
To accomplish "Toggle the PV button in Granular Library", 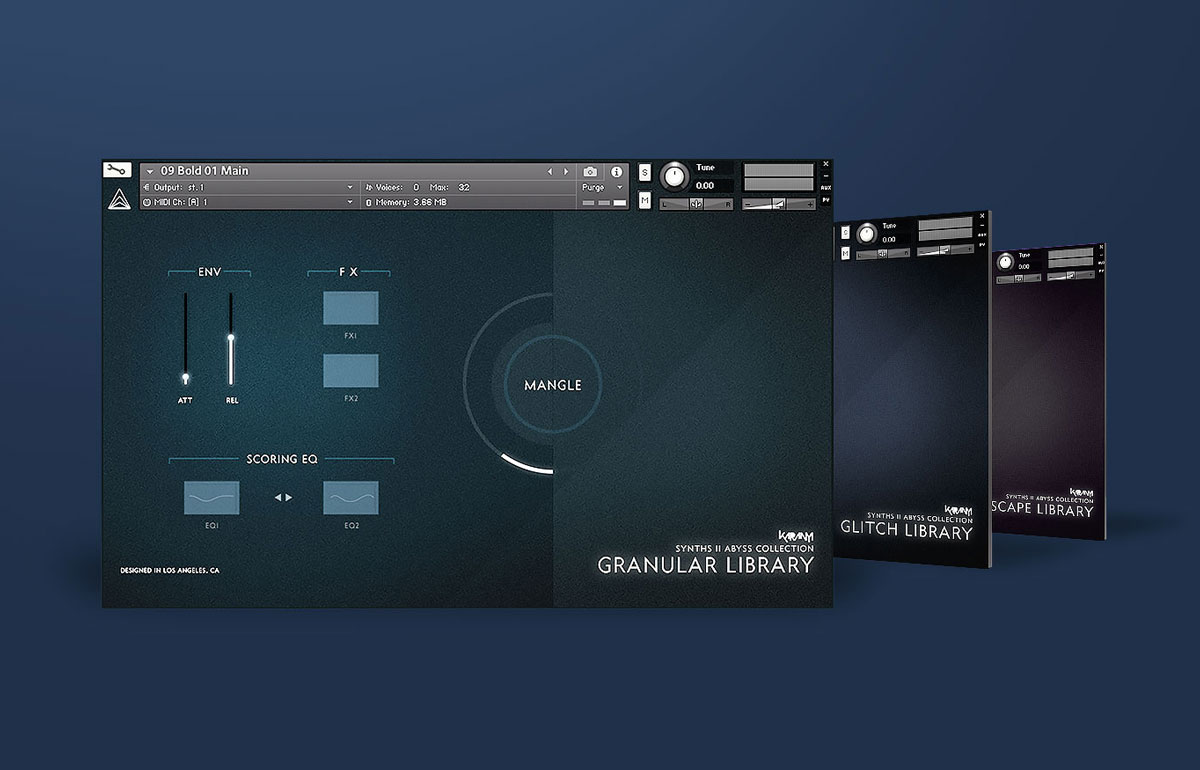I will [825, 201].
